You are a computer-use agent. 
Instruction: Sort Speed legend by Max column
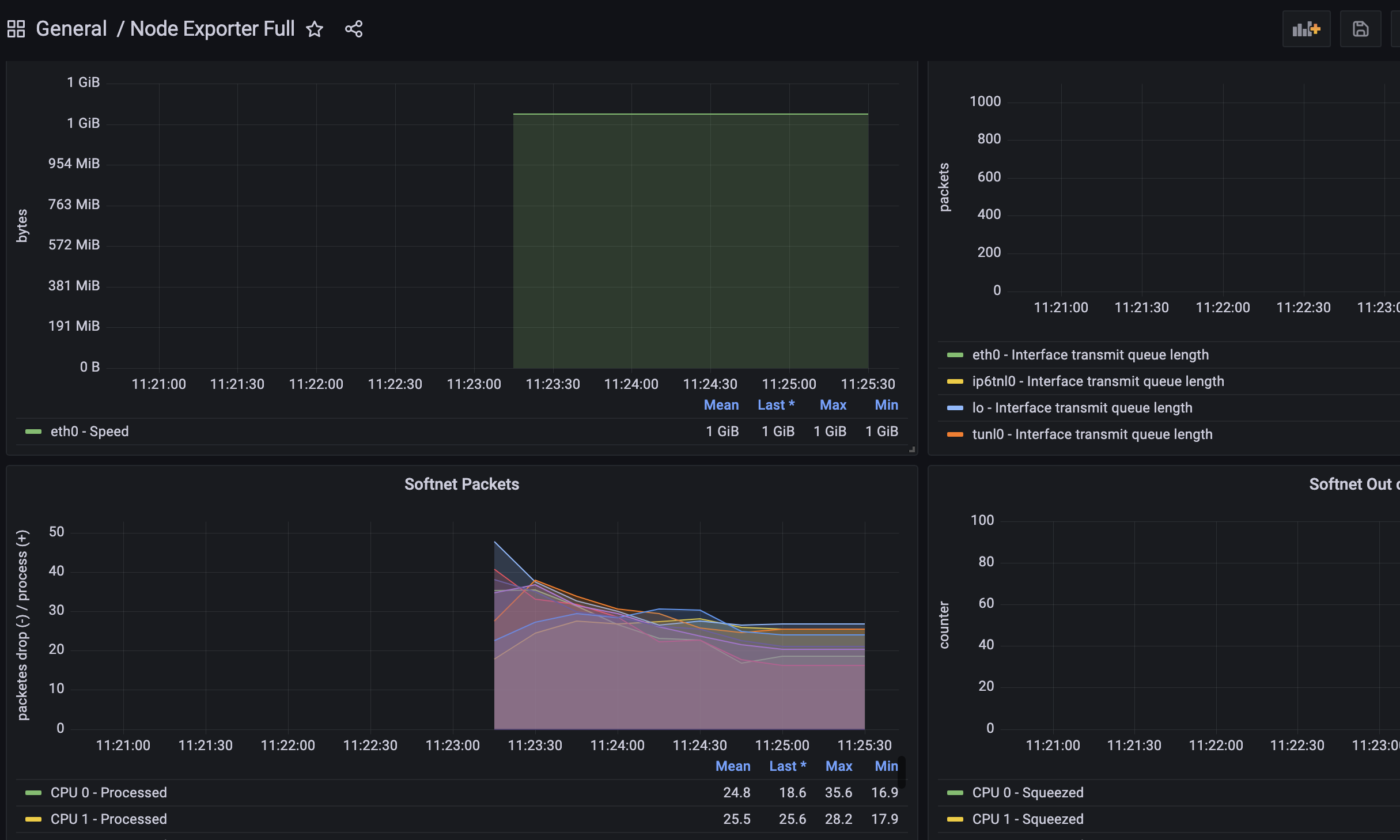[x=833, y=405]
